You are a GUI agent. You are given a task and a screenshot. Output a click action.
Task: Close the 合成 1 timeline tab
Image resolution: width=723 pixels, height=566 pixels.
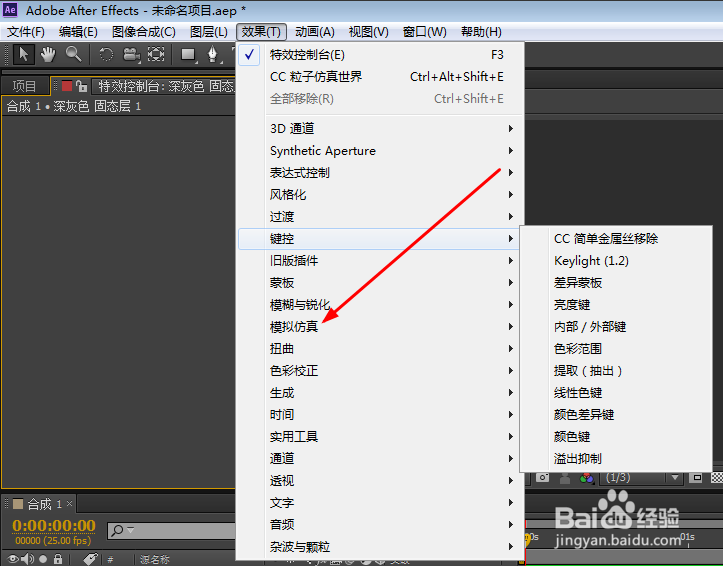[70, 503]
